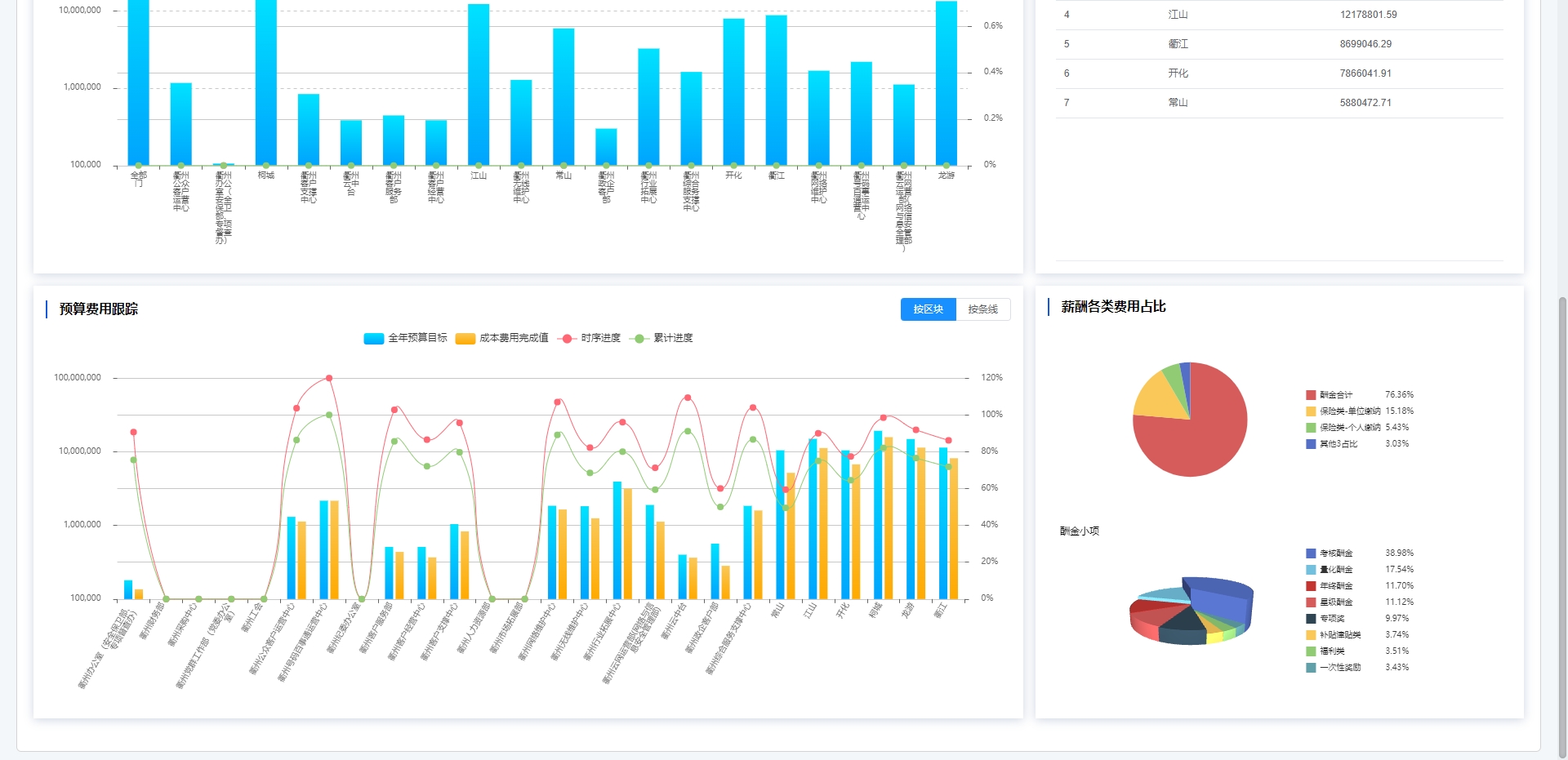Click the 全部门 x-axis label in top chart
This screenshot has height=760, width=1568.
click(x=139, y=179)
